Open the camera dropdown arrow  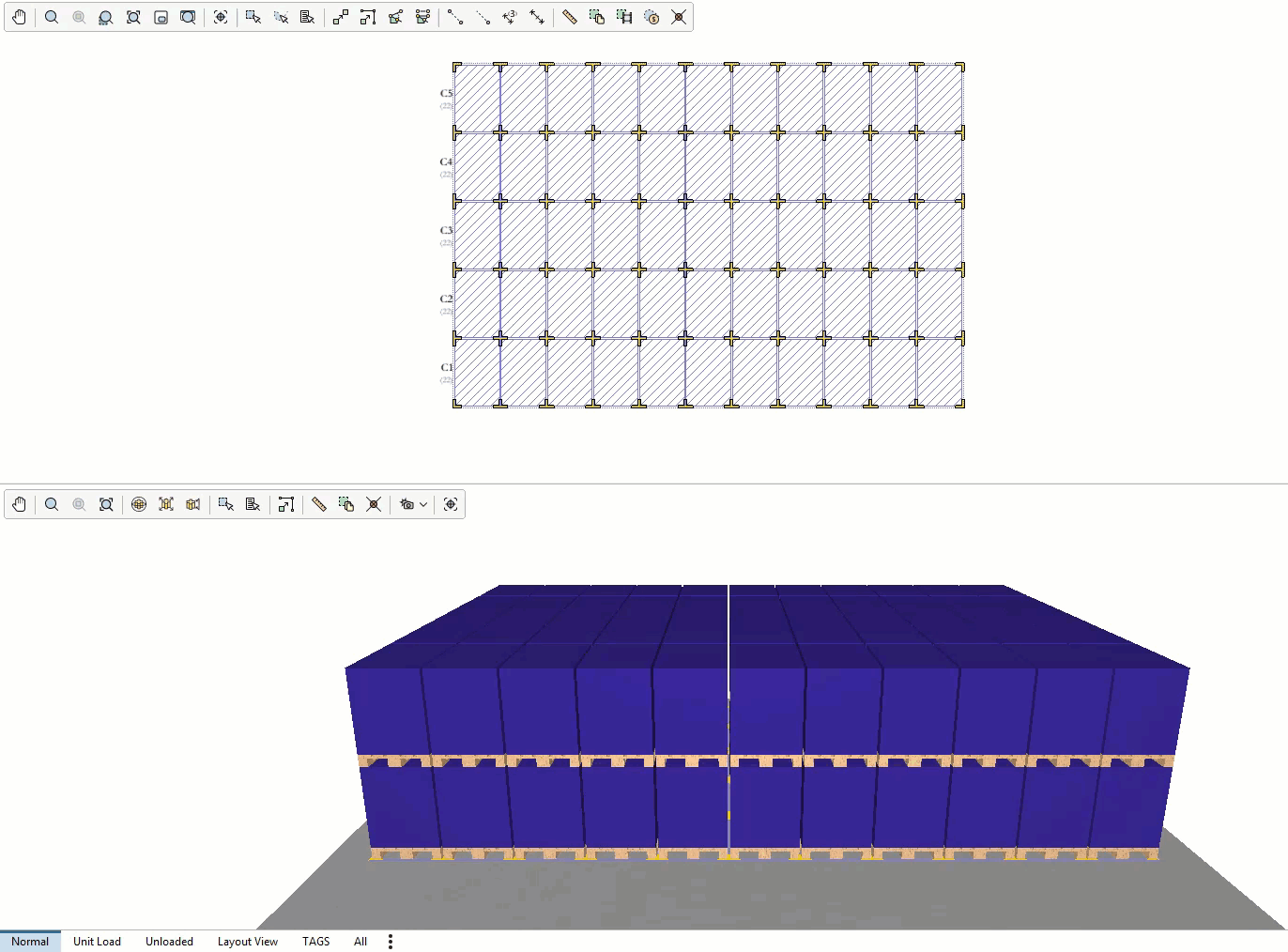[x=423, y=504]
